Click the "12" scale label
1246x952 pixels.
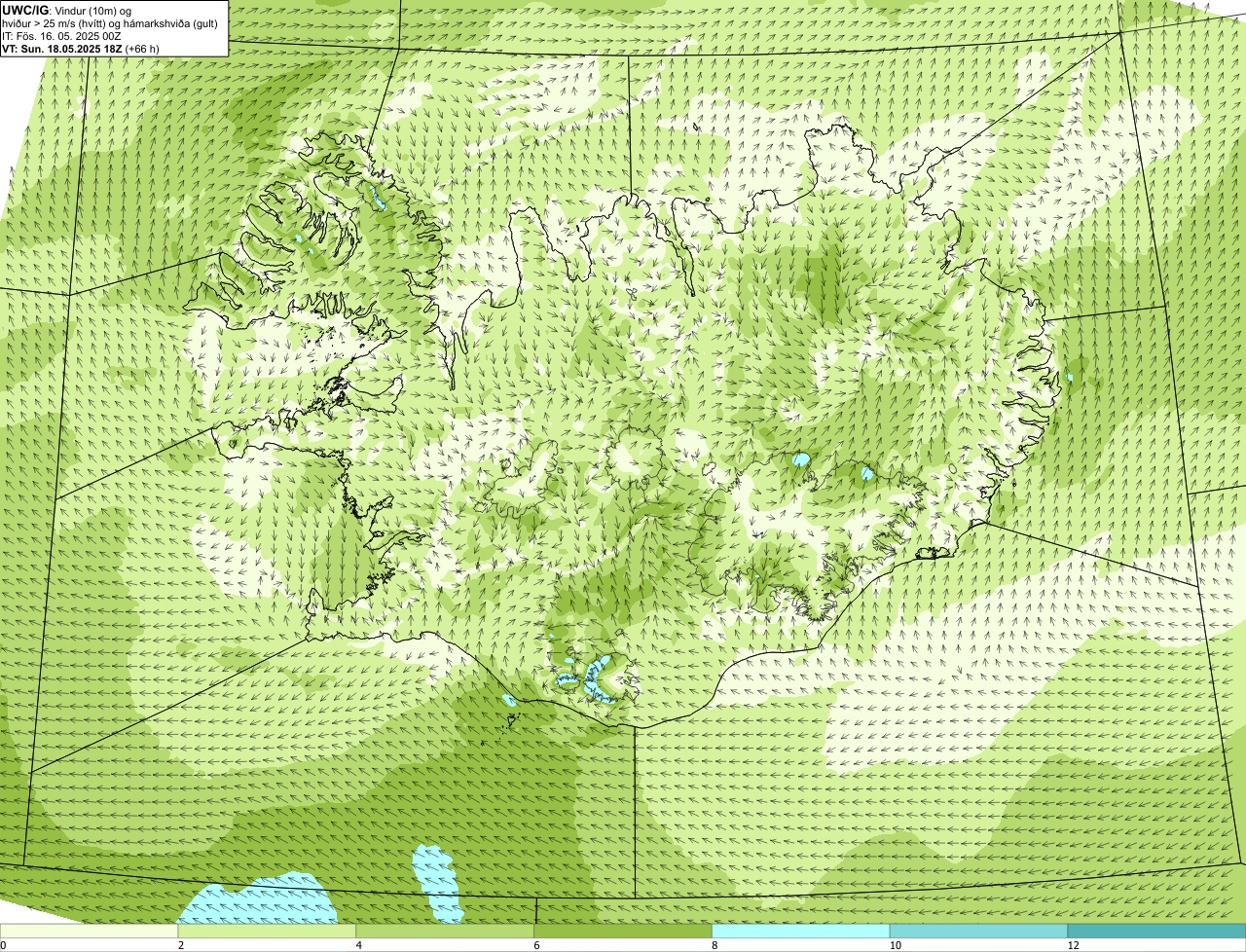1073,945
